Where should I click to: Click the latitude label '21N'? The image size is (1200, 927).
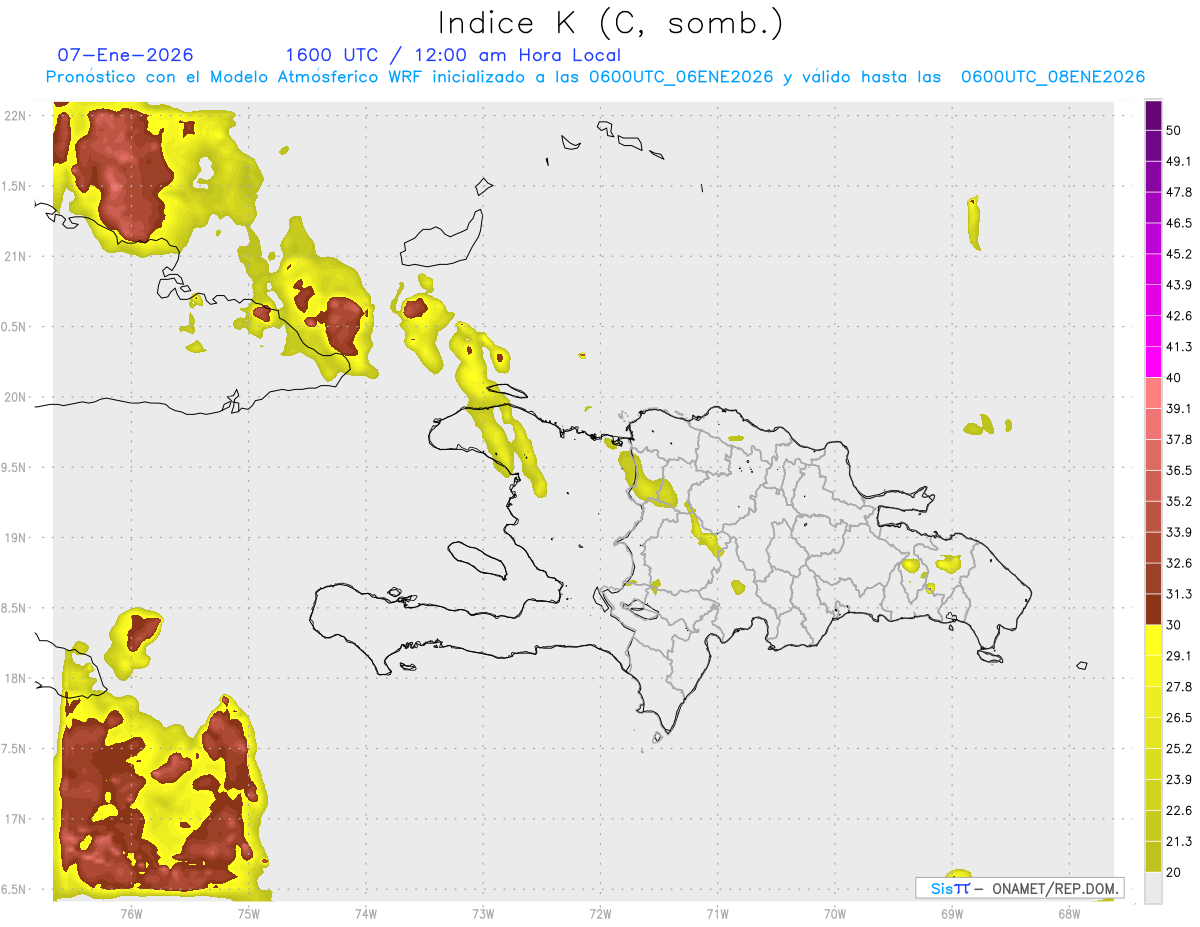click(x=14, y=257)
